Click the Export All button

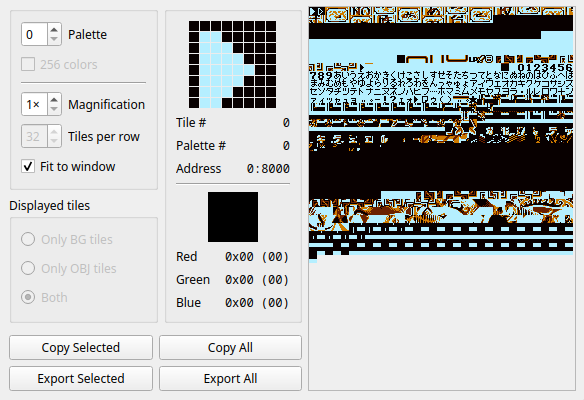(x=230, y=378)
